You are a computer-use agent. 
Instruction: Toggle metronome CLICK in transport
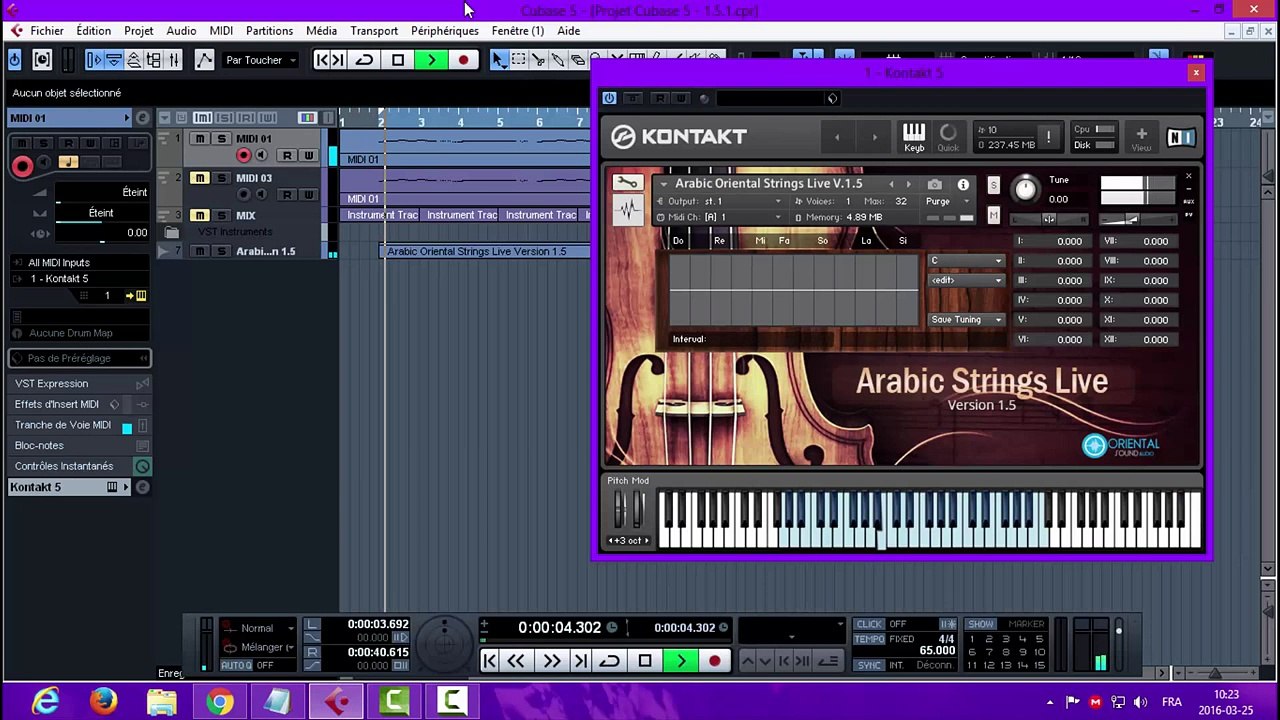coord(870,624)
